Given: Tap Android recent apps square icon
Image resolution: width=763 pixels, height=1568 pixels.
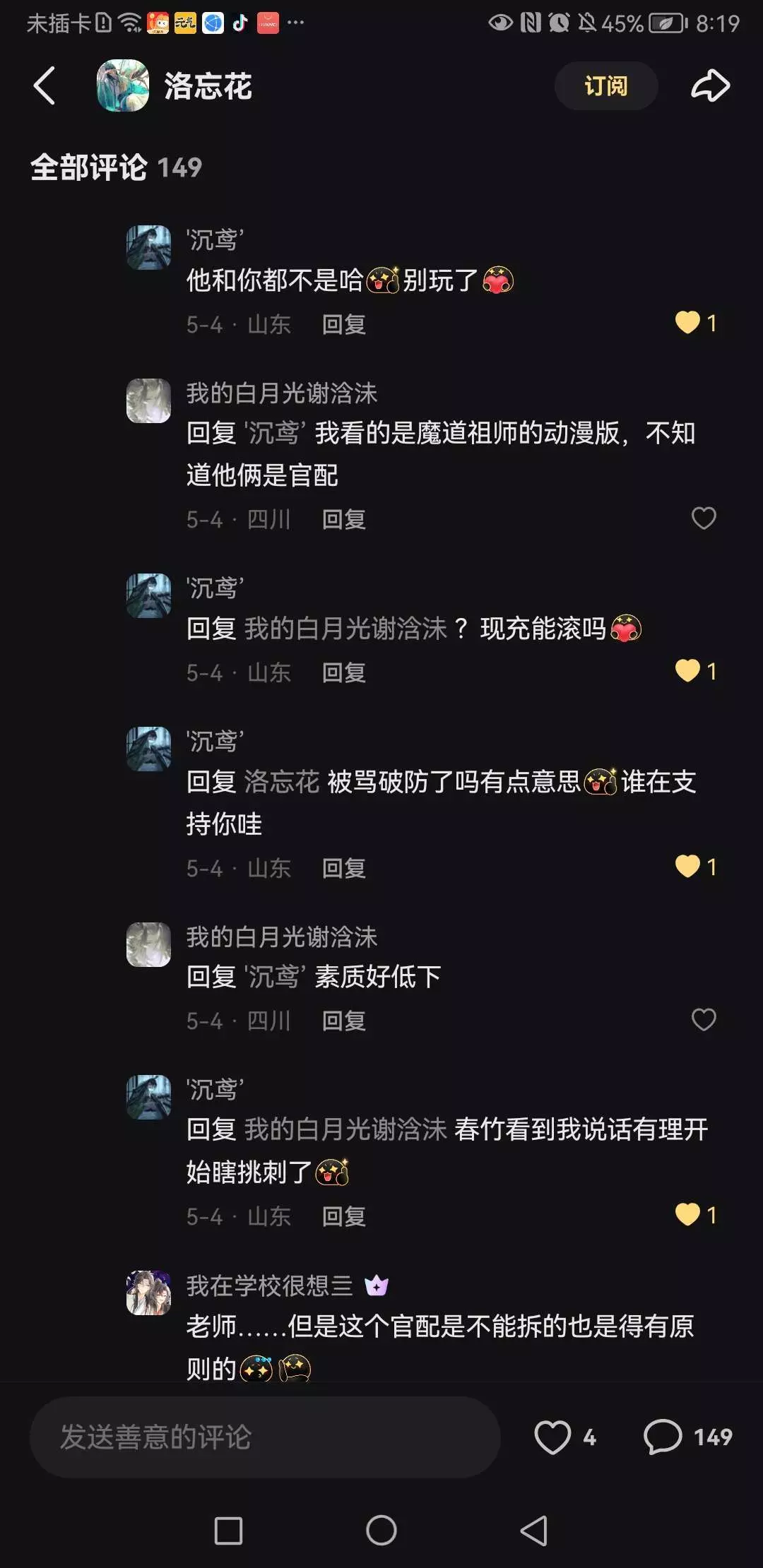Looking at the screenshot, I should pos(228,1531).
